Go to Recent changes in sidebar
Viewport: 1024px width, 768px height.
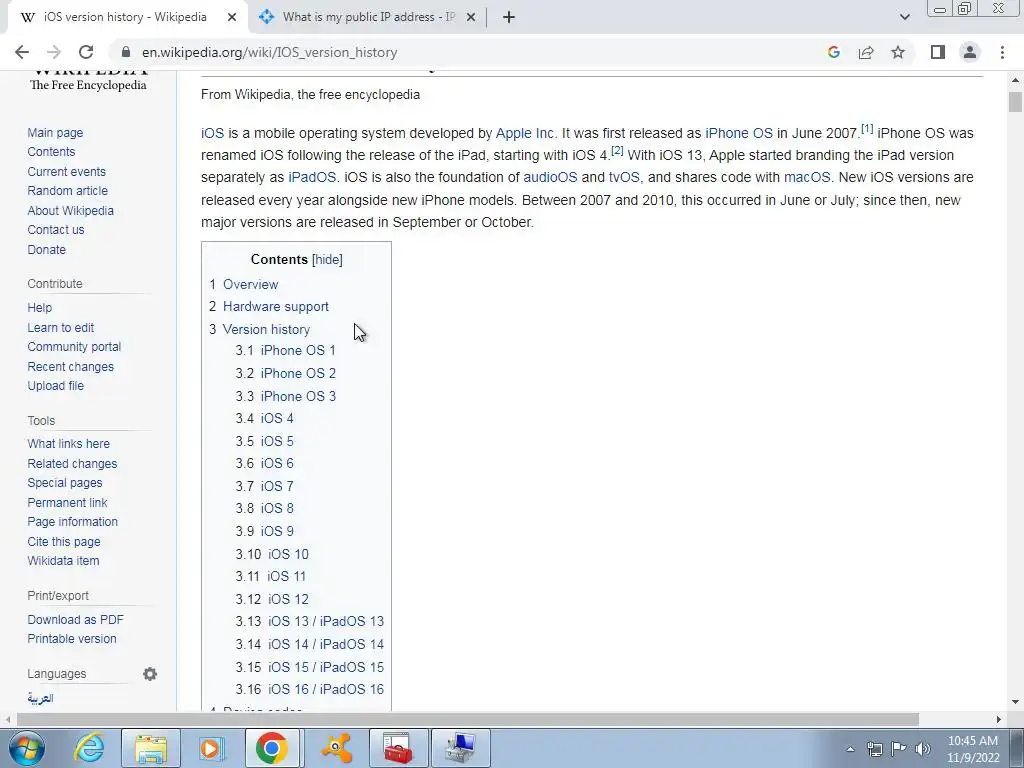tap(71, 366)
